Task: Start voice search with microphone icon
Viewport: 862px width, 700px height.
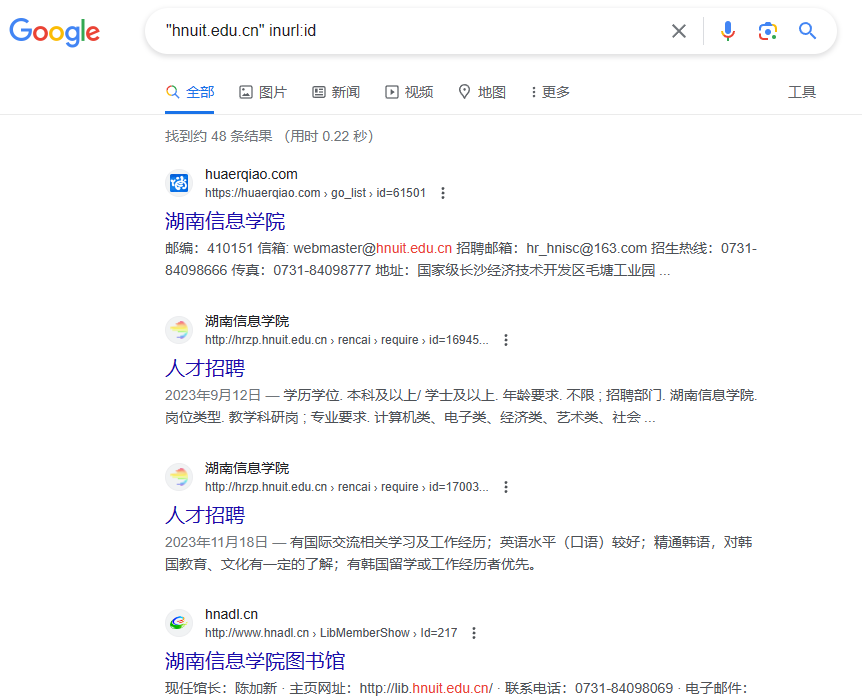Action: click(728, 31)
